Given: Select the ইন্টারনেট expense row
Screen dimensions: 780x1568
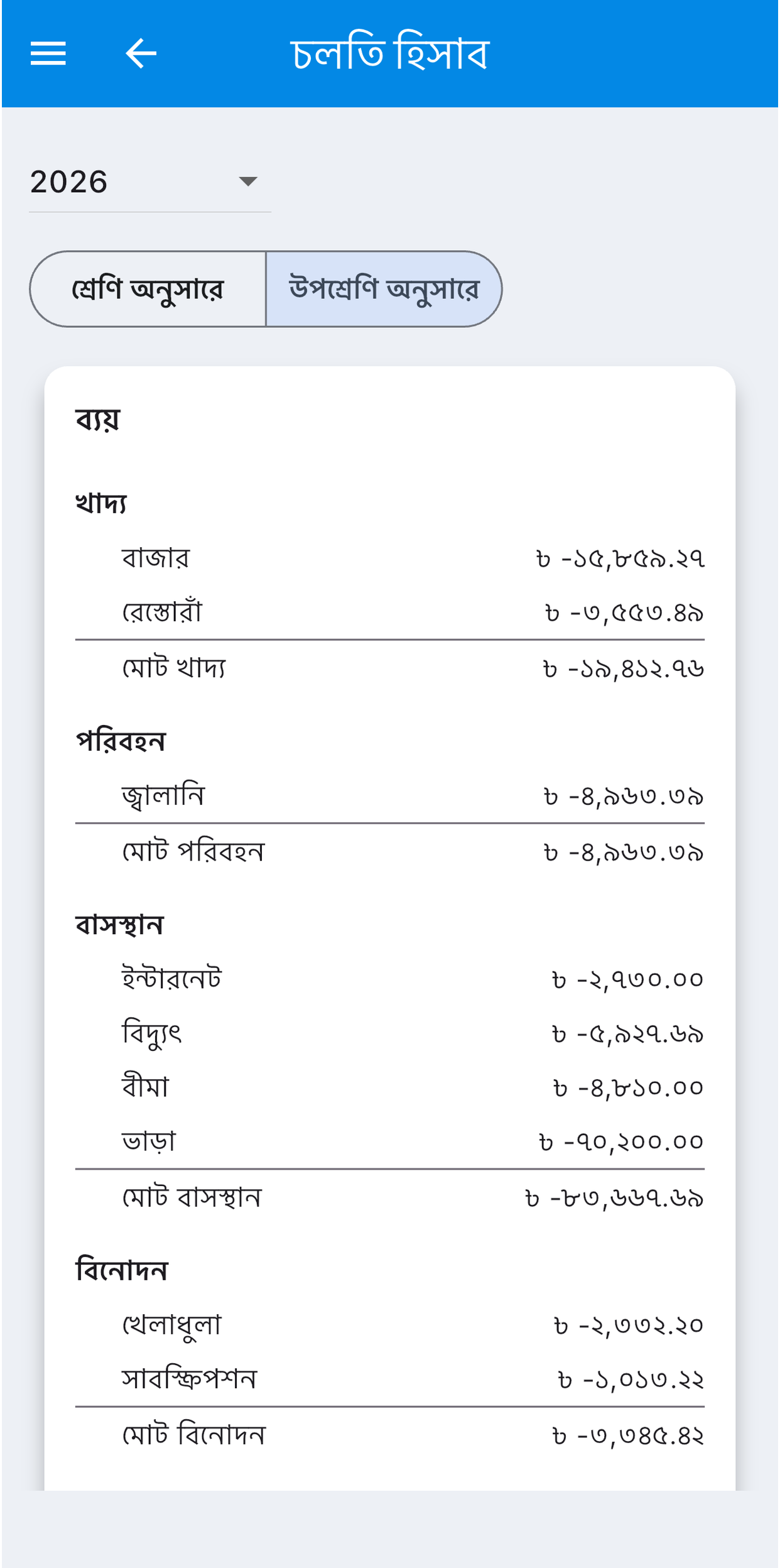Looking at the screenshot, I should click(x=389, y=979).
